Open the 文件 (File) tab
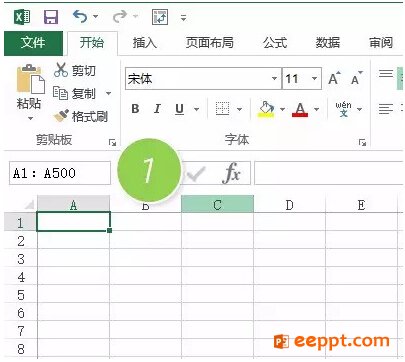 (33, 43)
